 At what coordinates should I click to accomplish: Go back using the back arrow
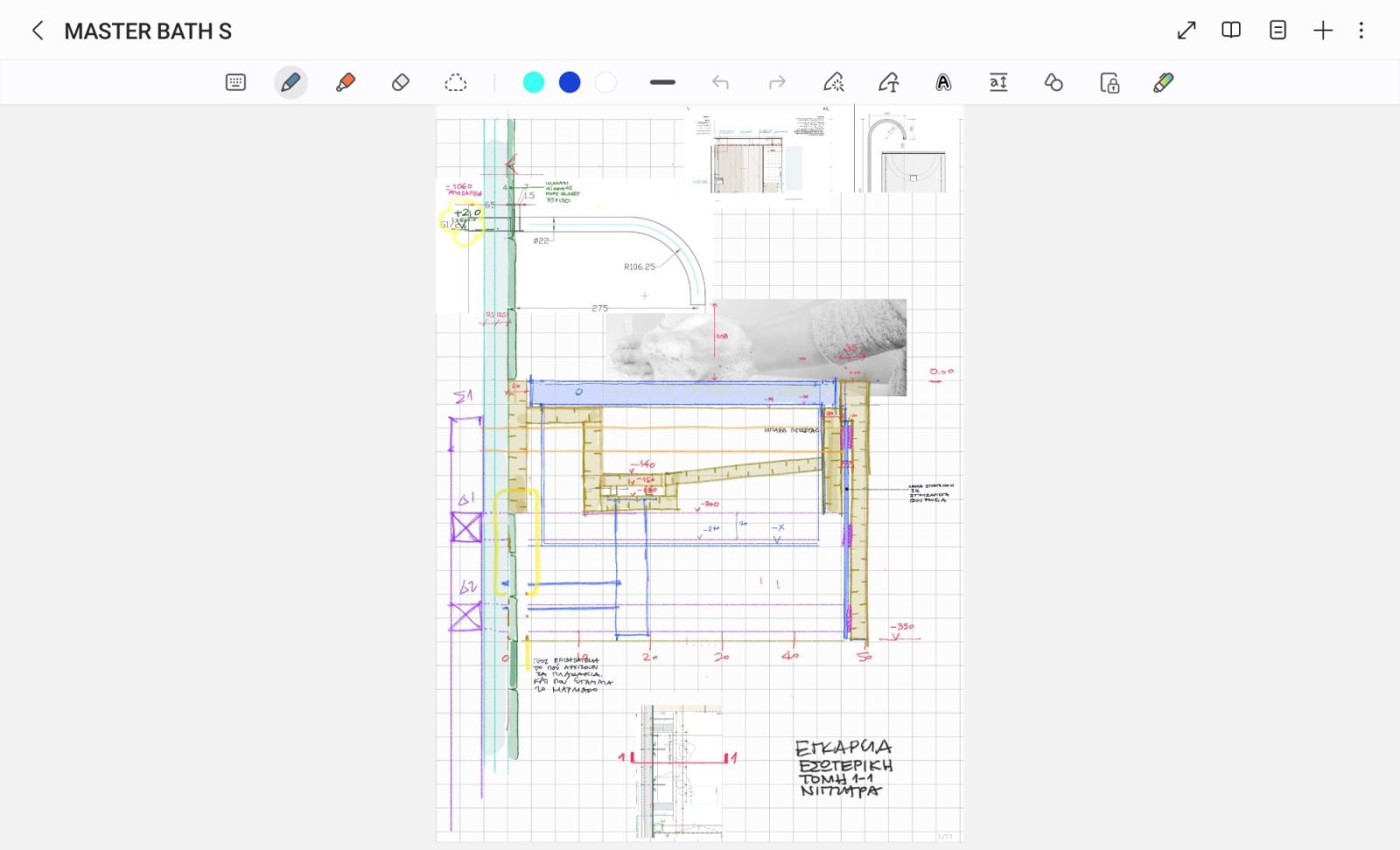38,31
